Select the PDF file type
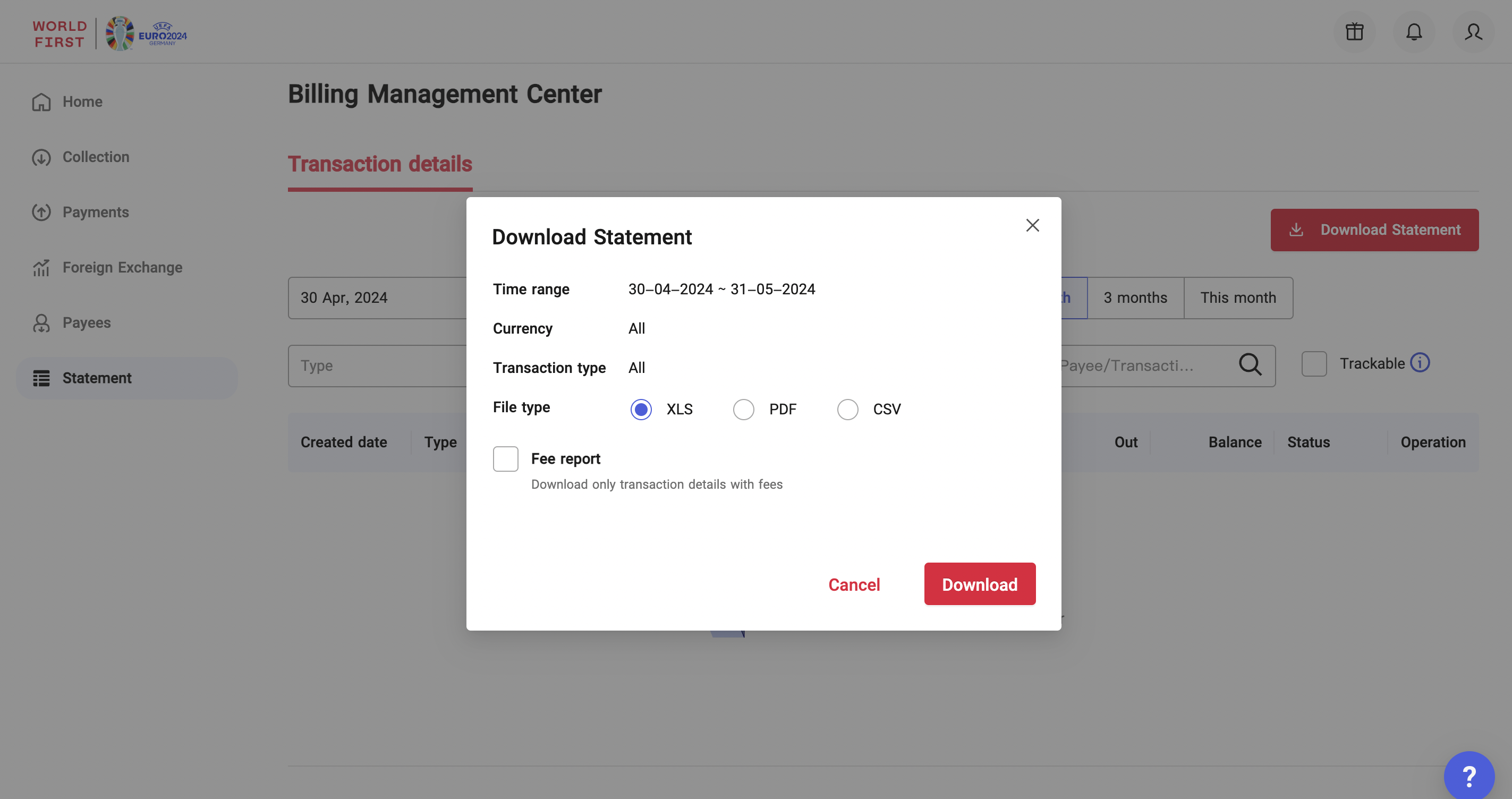 (x=744, y=409)
